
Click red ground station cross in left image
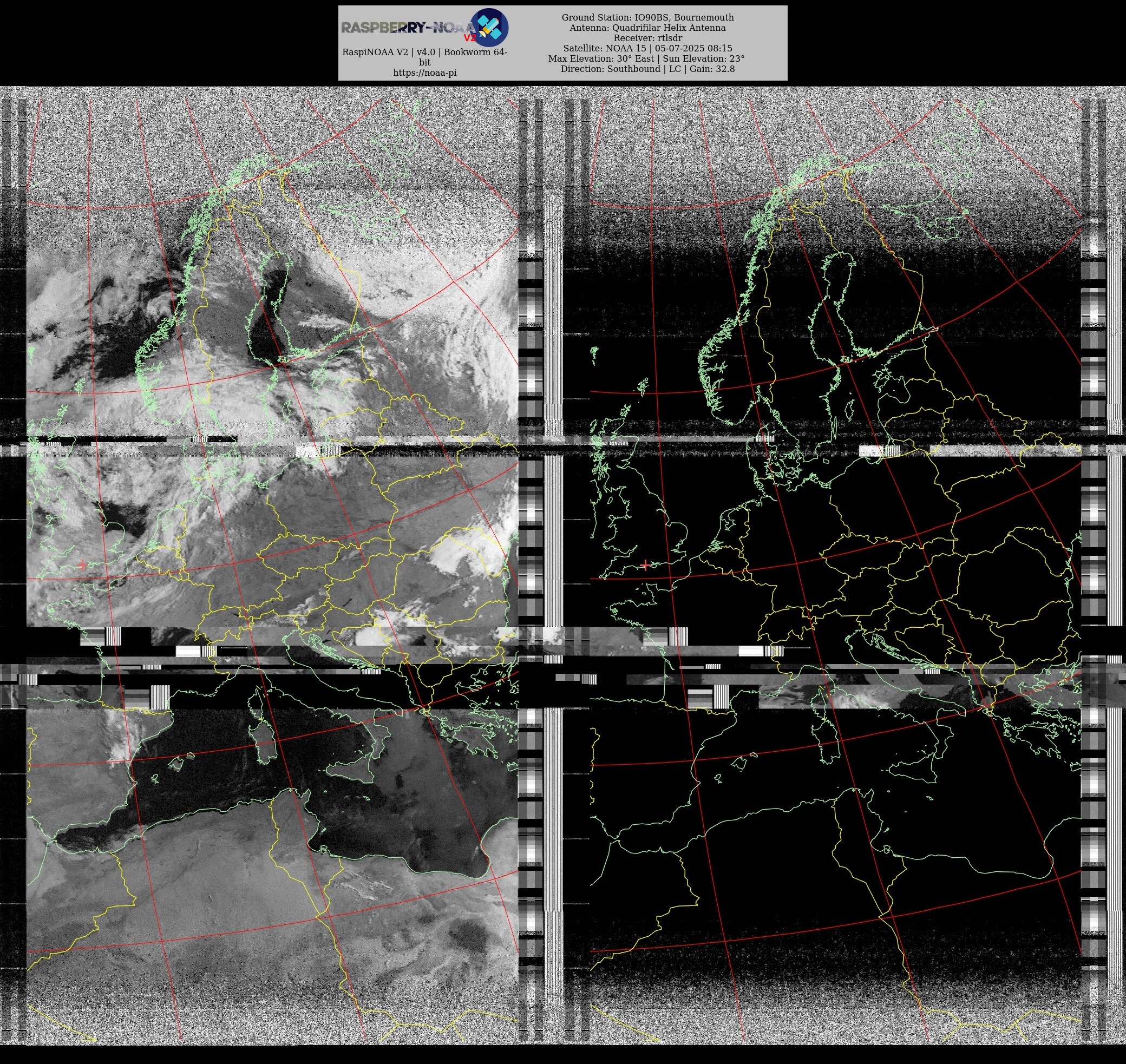[x=83, y=565]
